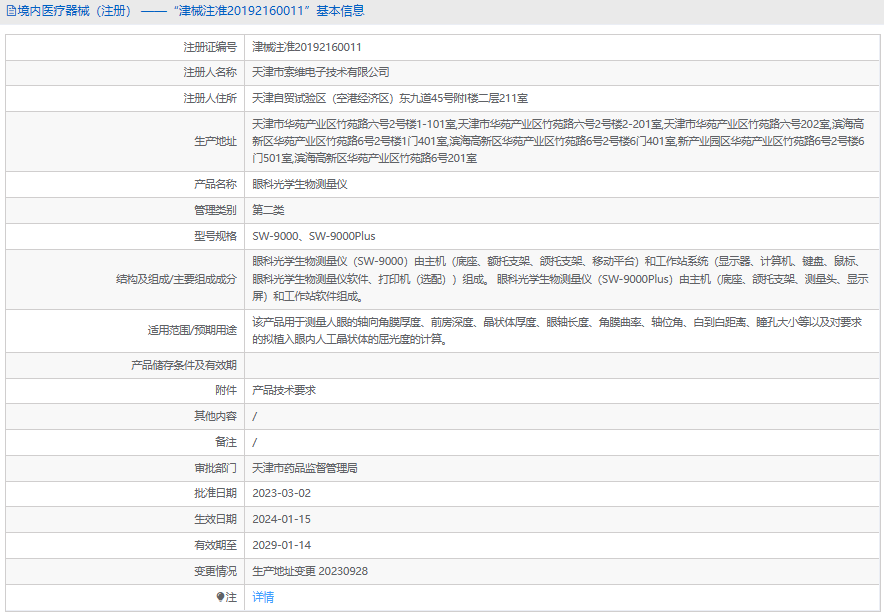Viewport: 884px width, 614px height.
Task: Click the bulb icon beside 注 label
Action: click(x=221, y=597)
